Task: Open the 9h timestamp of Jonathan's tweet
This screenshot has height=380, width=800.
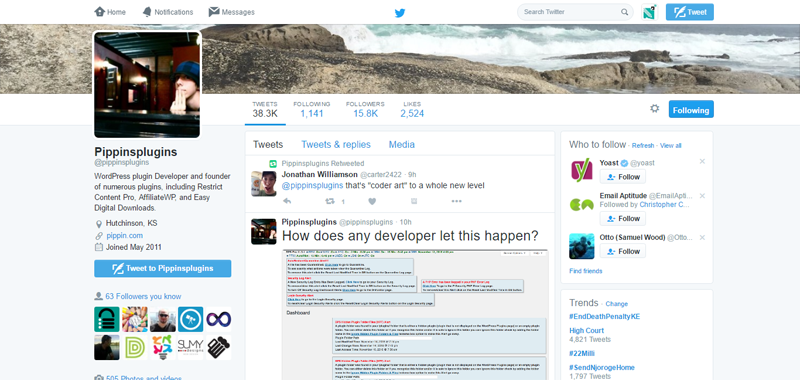Action: pos(412,174)
